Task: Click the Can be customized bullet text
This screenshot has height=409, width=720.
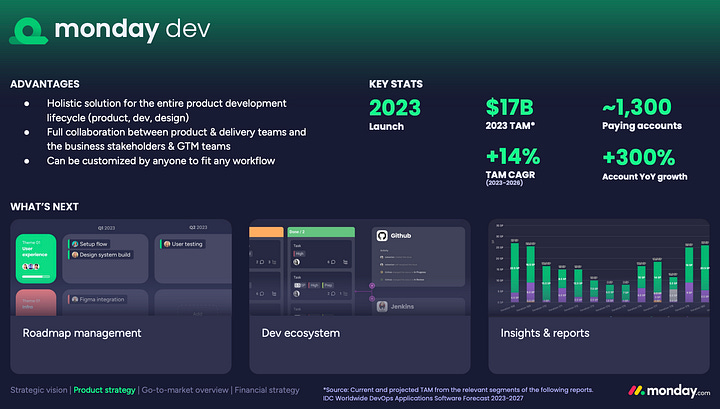Action: [x=161, y=161]
